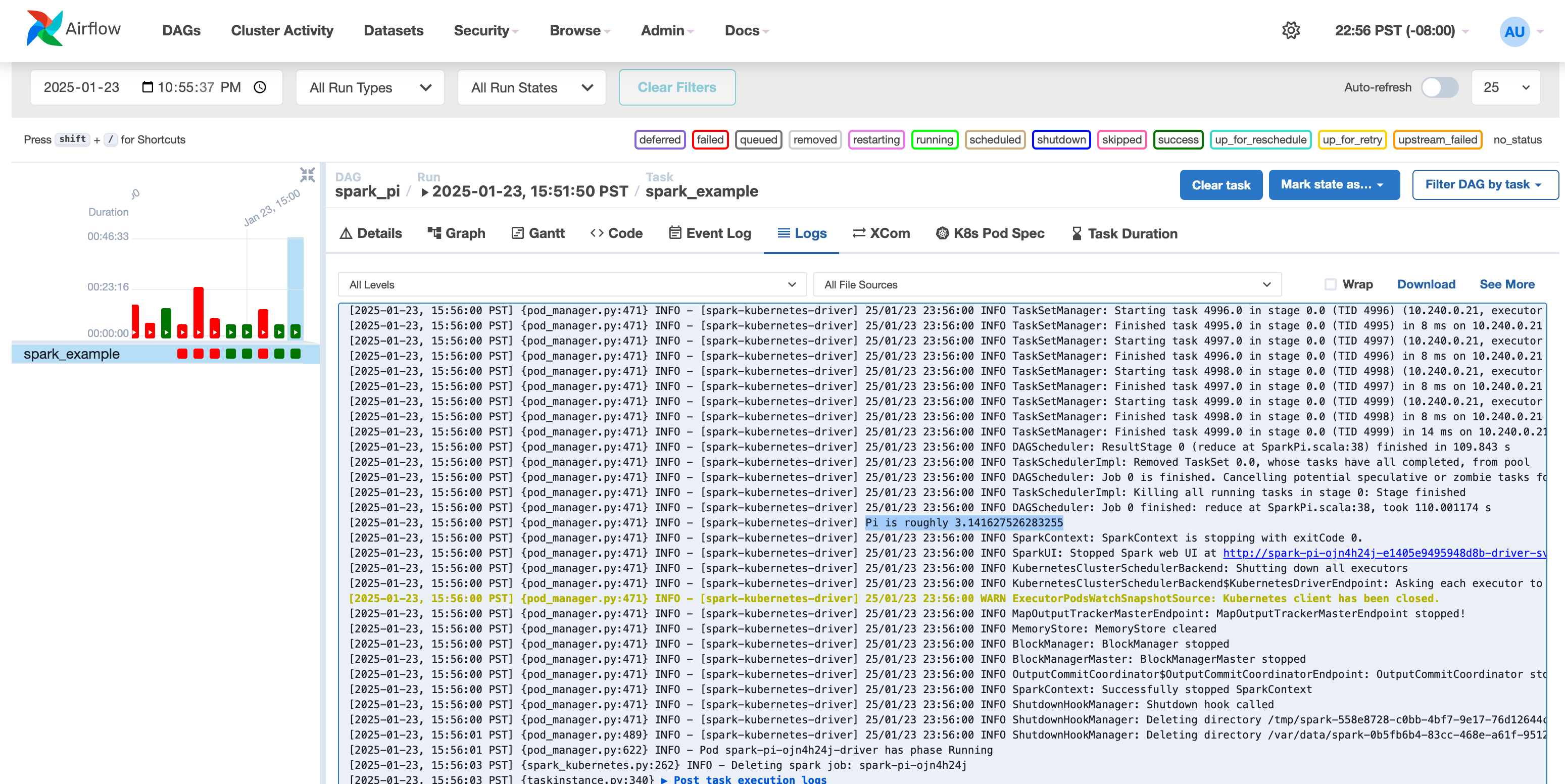Click the Task Duration hourglass icon
The image size is (1565, 784).
coord(1076,233)
